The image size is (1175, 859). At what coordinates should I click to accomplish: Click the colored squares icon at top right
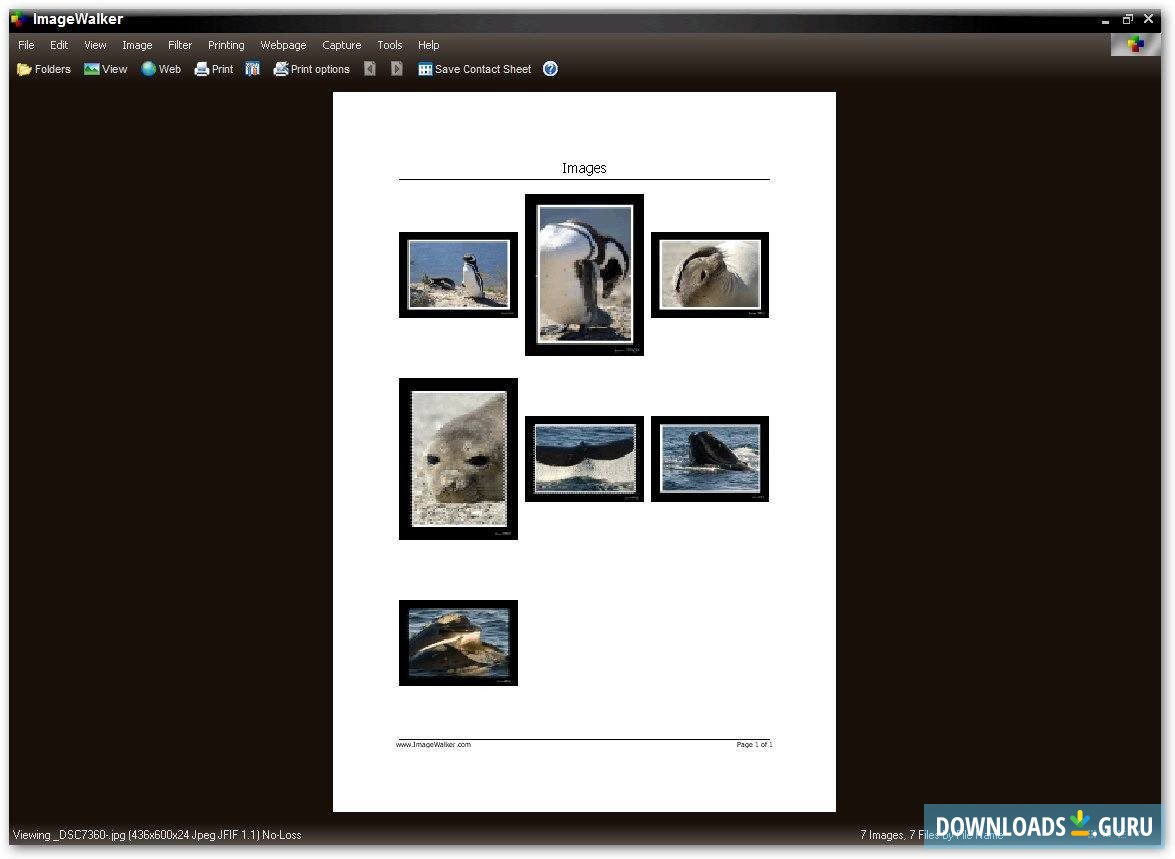click(1135, 44)
